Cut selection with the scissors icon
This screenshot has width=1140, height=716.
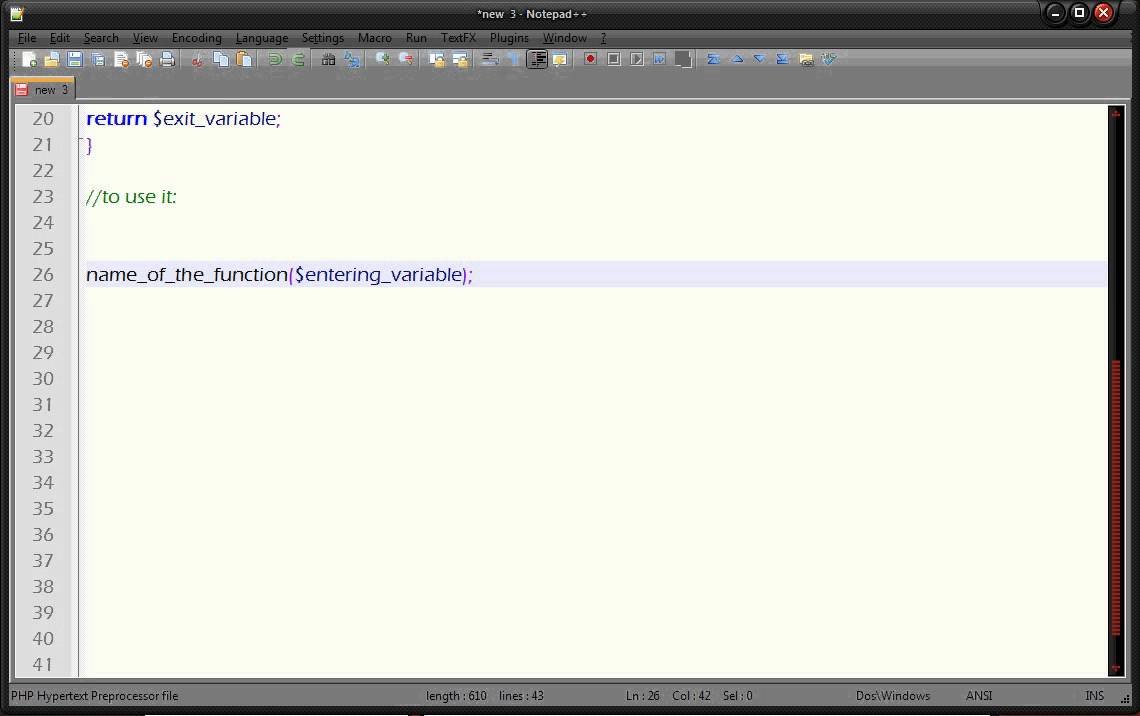(x=197, y=60)
